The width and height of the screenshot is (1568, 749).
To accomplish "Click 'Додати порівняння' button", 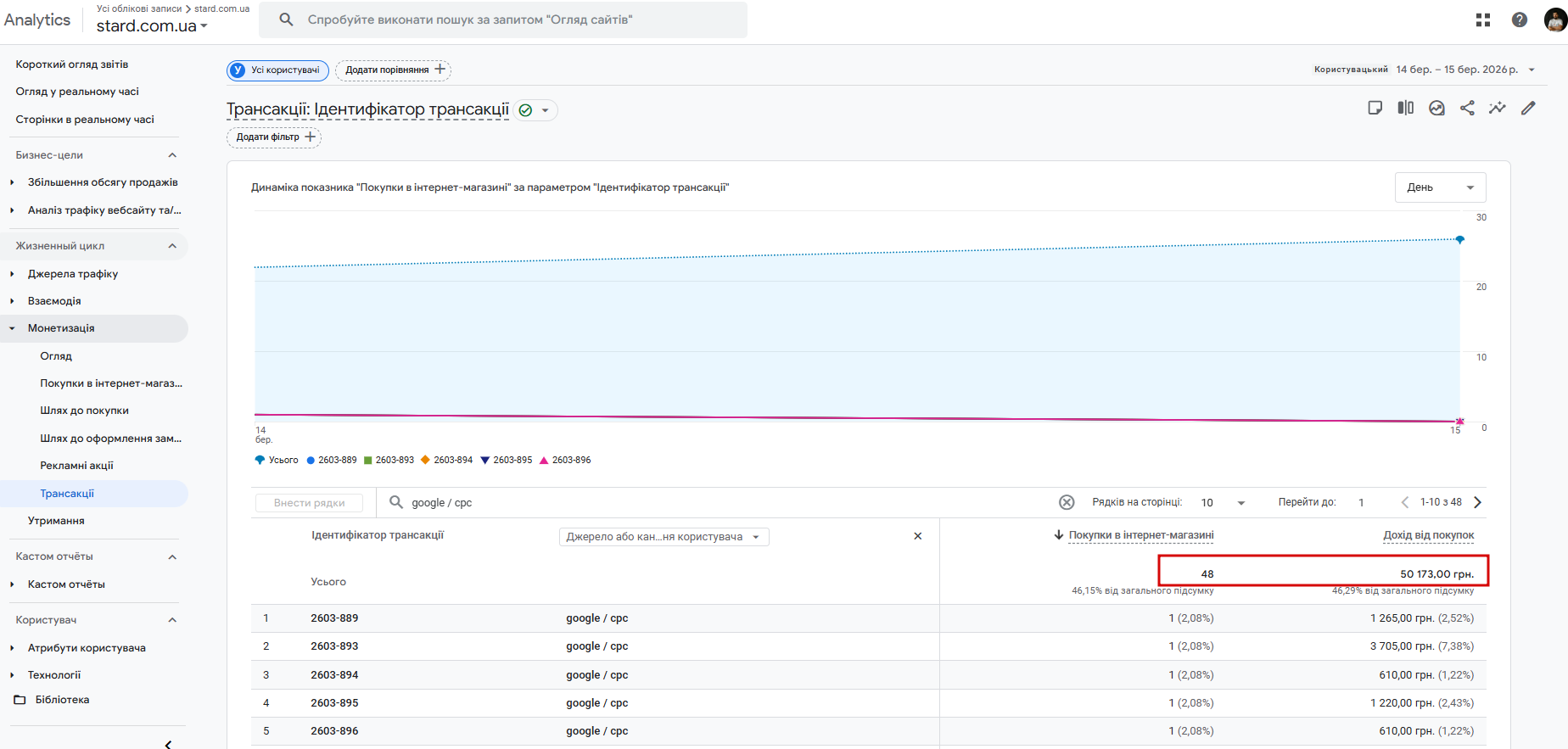I will pos(394,70).
